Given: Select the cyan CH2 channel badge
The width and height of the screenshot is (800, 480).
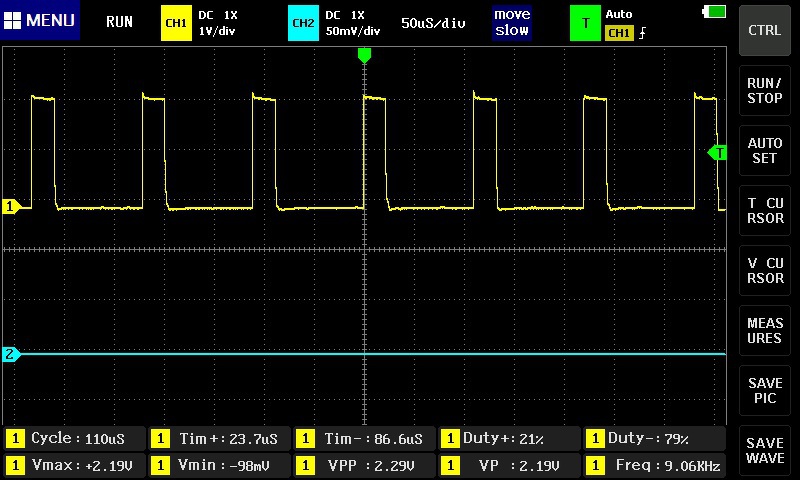Looking at the screenshot, I should (303, 22).
